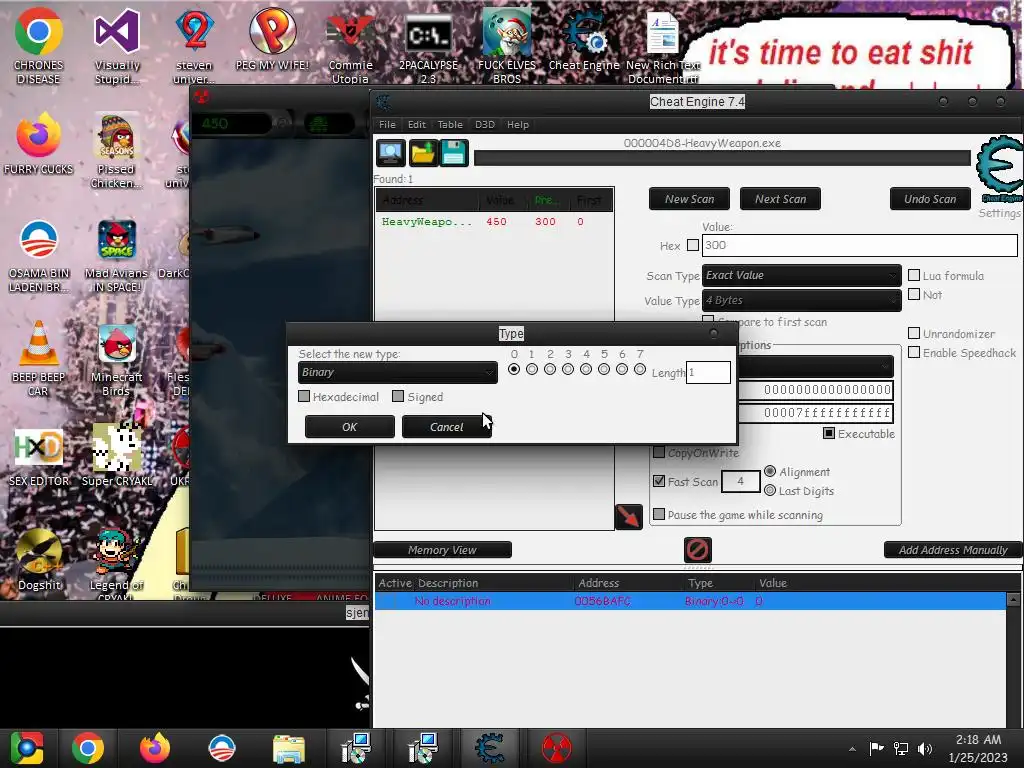
Task: Open Pissed Chicken Seasons desktop icon
Action: (116, 152)
